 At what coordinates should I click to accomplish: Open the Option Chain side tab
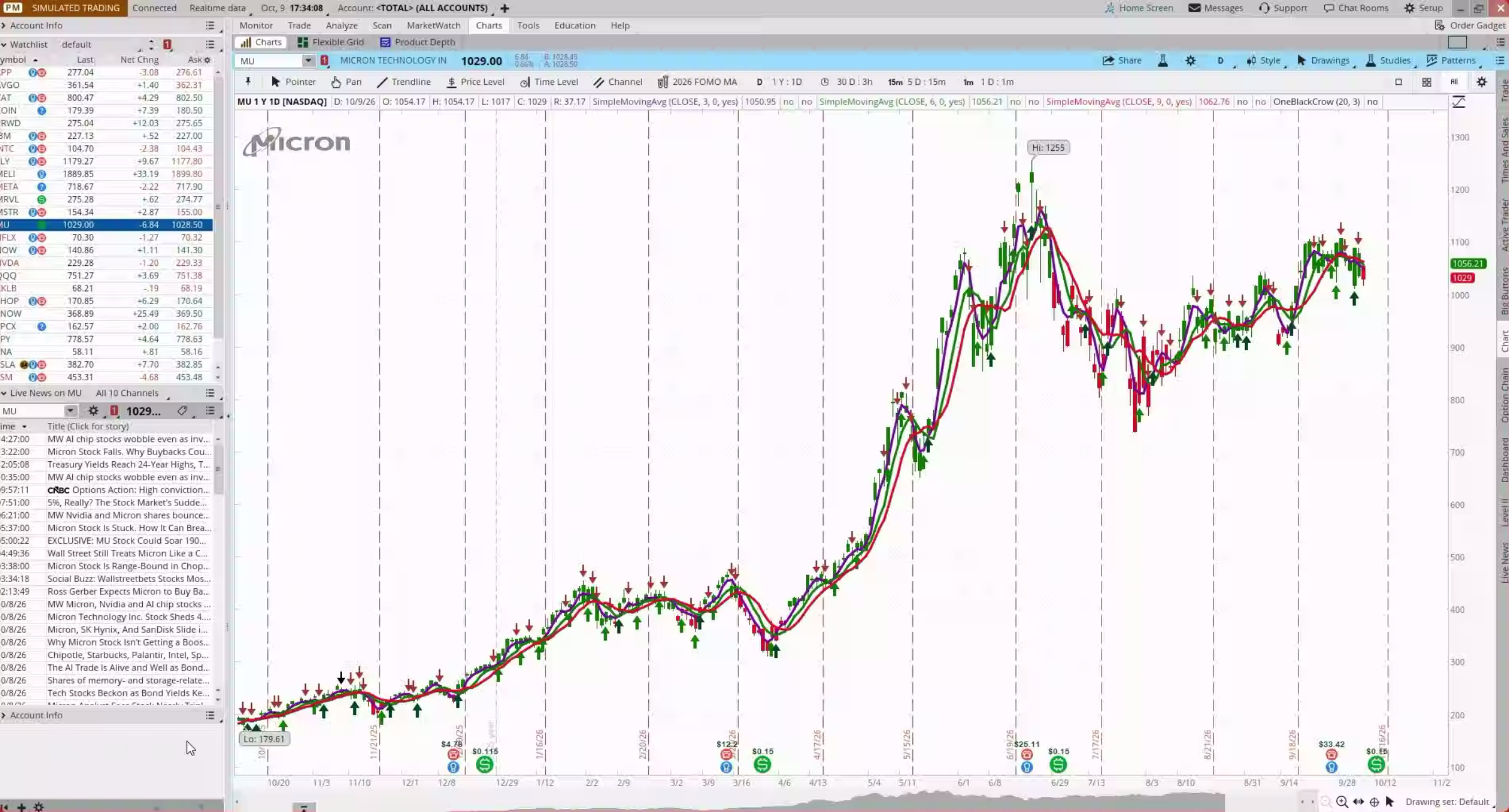coord(1504,395)
